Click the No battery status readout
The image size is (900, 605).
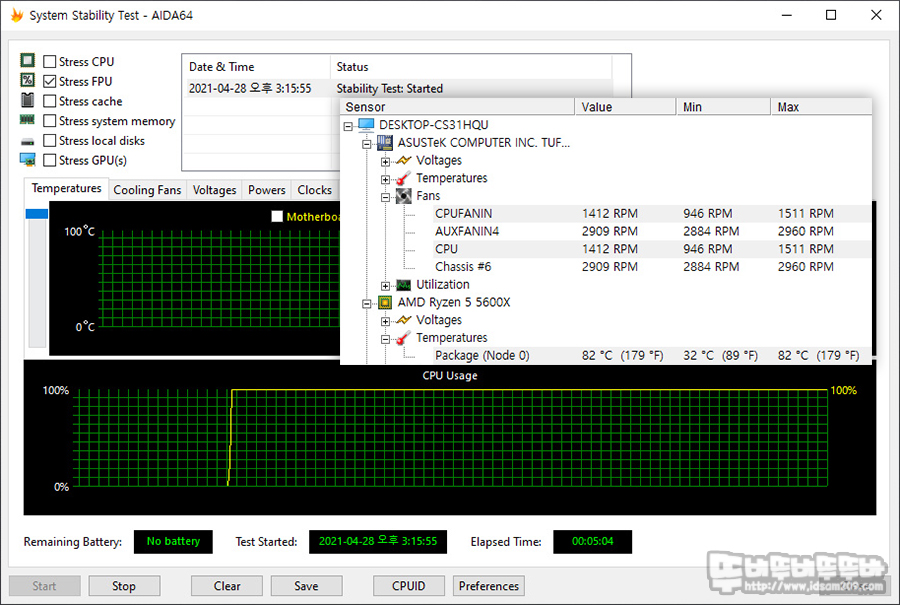tap(173, 541)
